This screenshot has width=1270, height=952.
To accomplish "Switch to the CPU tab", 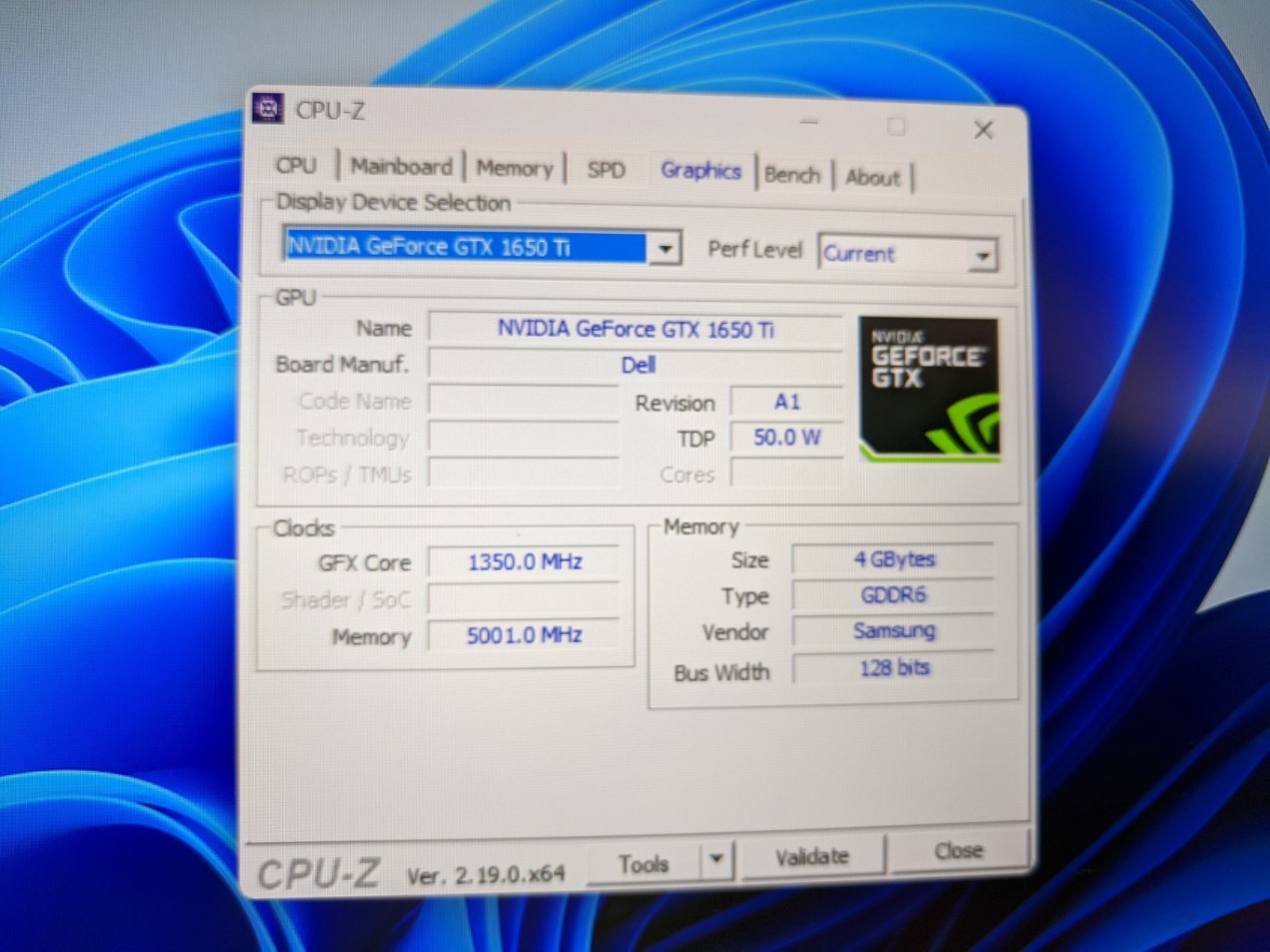I will (x=296, y=165).
